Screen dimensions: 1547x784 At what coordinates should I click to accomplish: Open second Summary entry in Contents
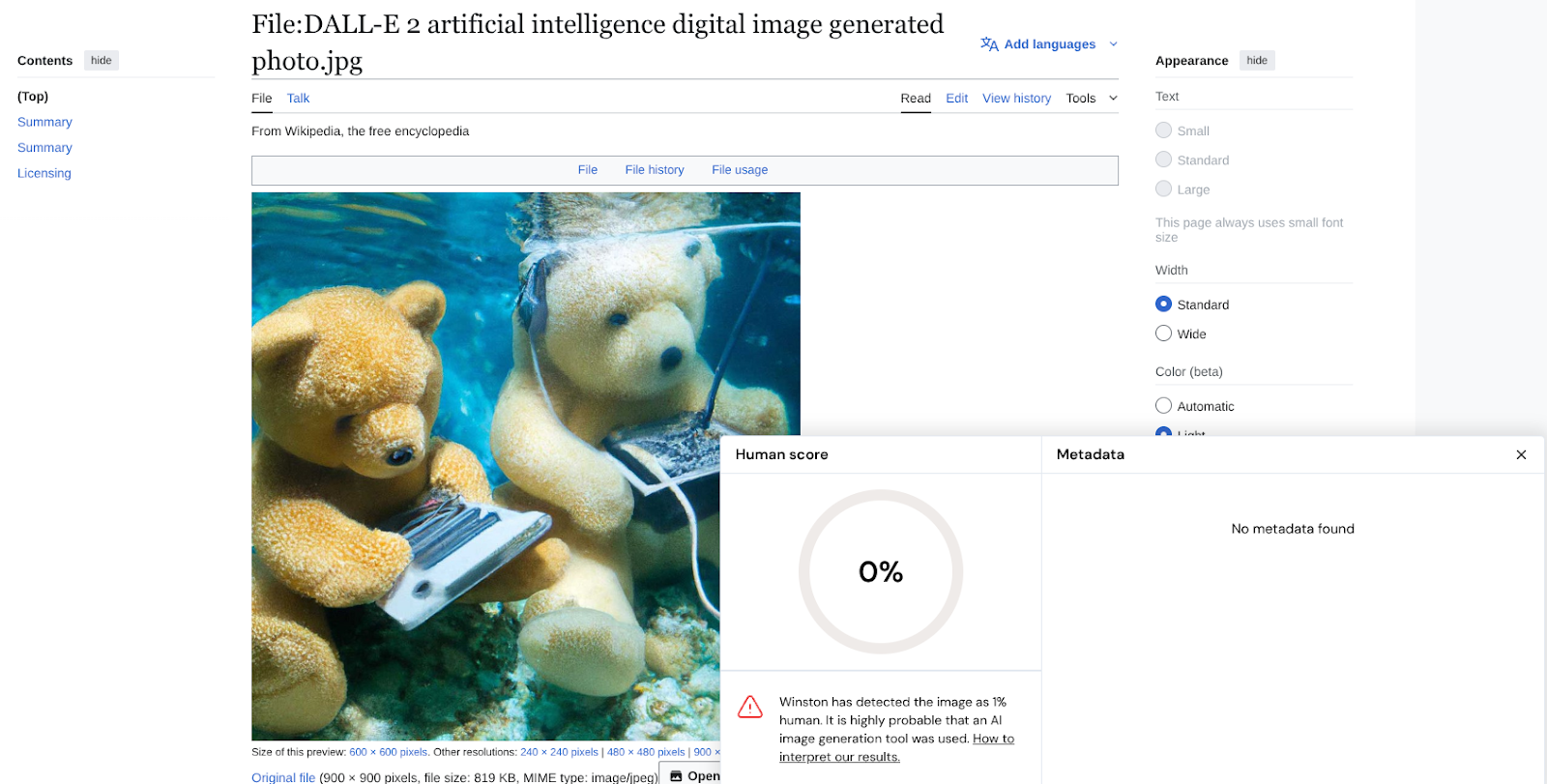pyautogui.click(x=44, y=148)
